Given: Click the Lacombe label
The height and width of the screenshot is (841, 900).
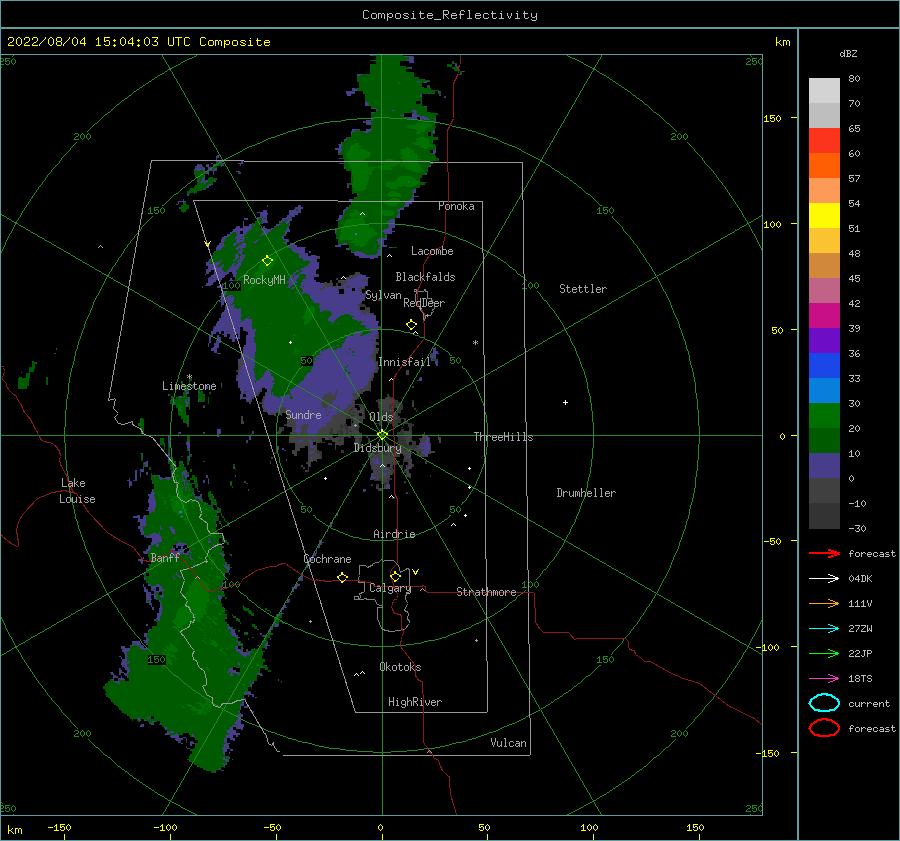Looking at the screenshot, I should click(432, 251).
